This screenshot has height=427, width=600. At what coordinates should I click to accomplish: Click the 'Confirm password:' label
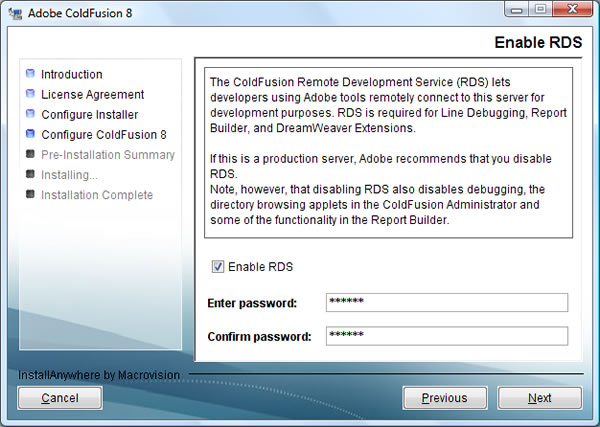pyautogui.click(x=259, y=336)
